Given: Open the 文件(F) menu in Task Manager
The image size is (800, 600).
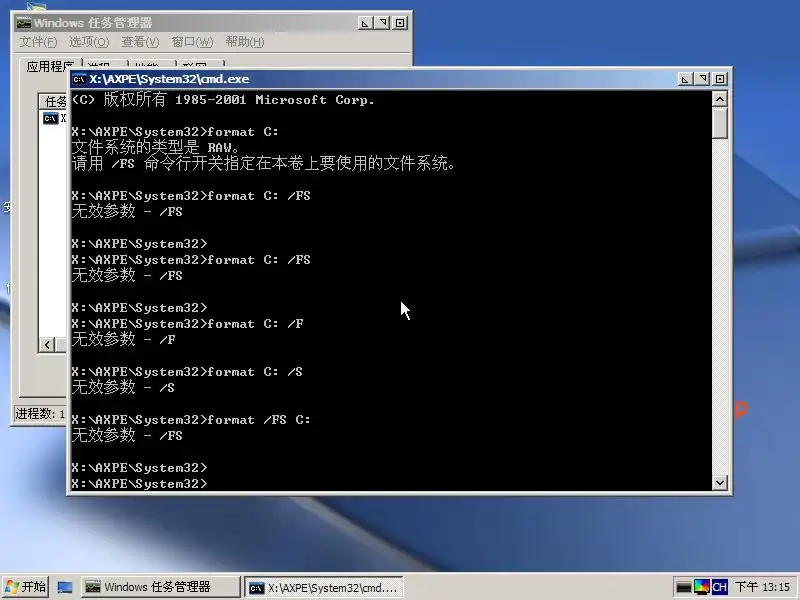Looking at the screenshot, I should [x=38, y=42].
